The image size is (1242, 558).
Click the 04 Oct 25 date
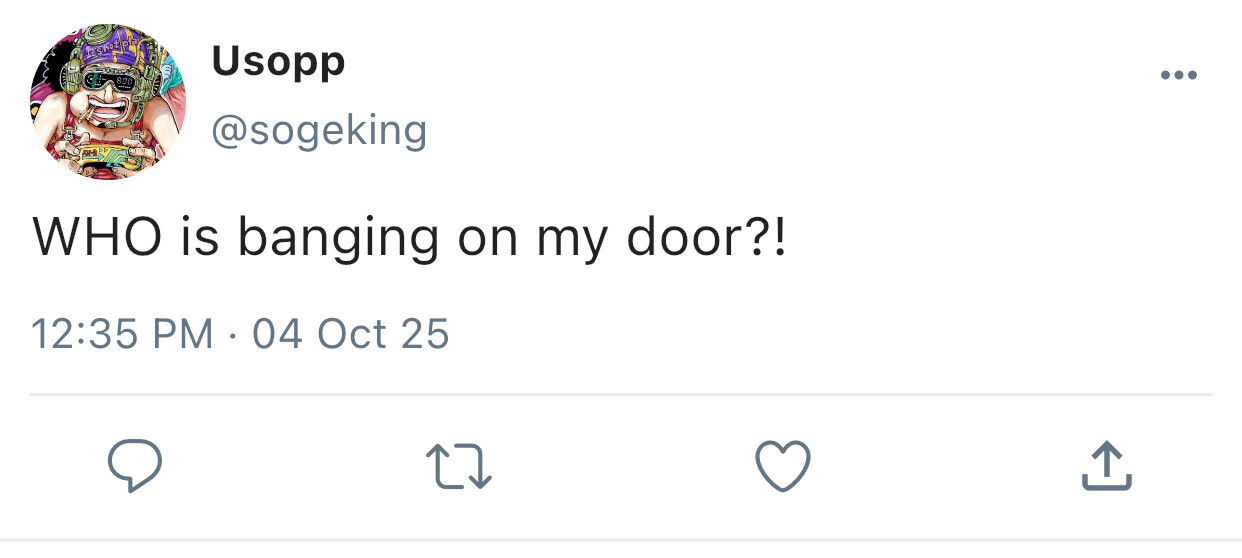click(350, 333)
